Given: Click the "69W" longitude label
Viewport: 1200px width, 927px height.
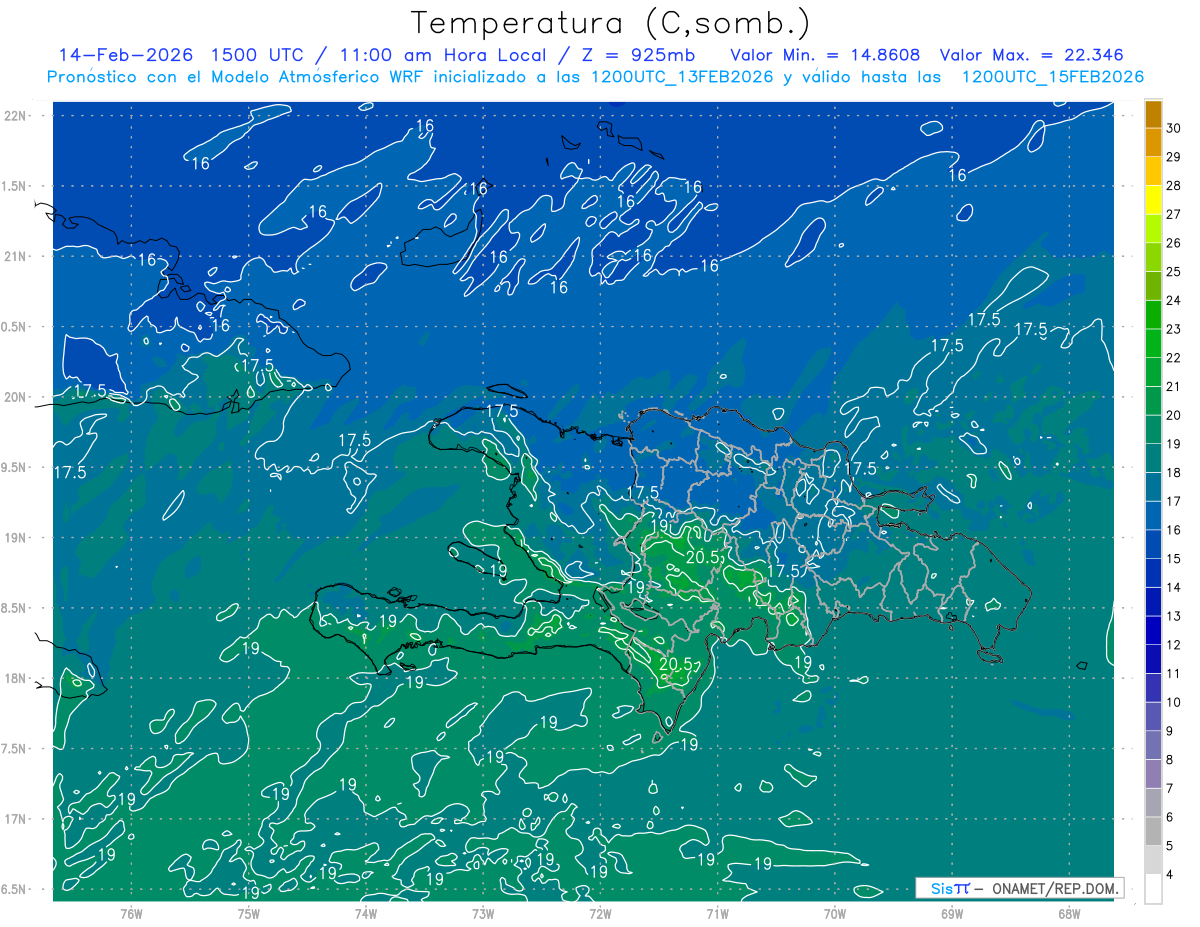Looking at the screenshot, I should point(952,913).
